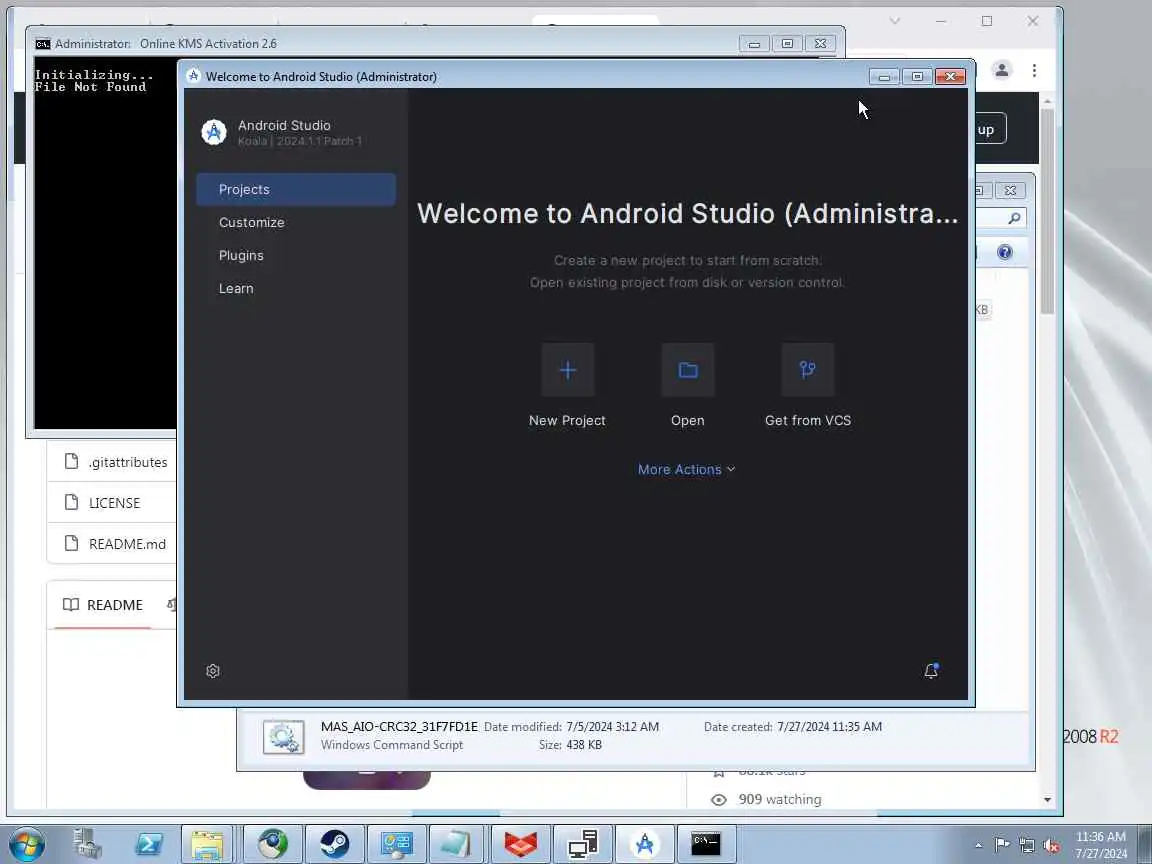This screenshot has width=1152, height=864.
Task: Open Server Manager from taskbar
Action: pyautogui.click(x=87, y=844)
